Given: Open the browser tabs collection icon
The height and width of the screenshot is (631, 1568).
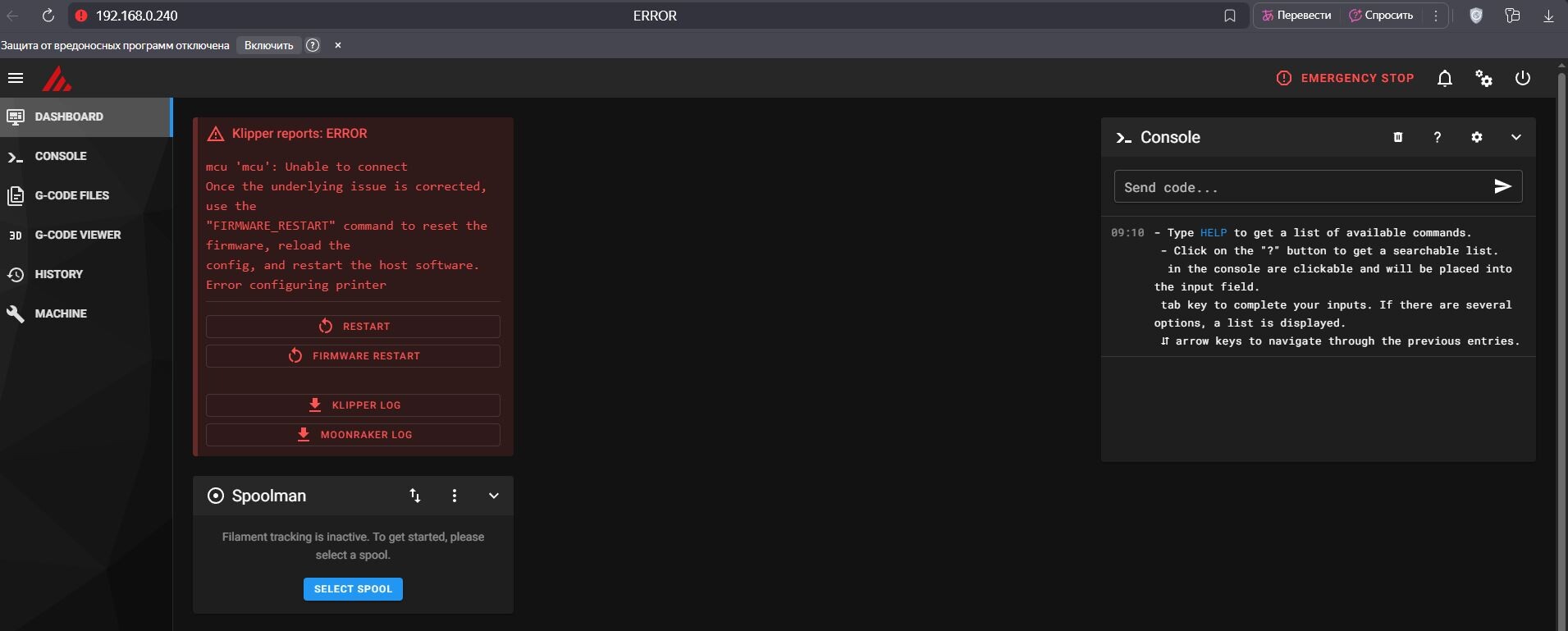Looking at the screenshot, I should pos(1512,16).
